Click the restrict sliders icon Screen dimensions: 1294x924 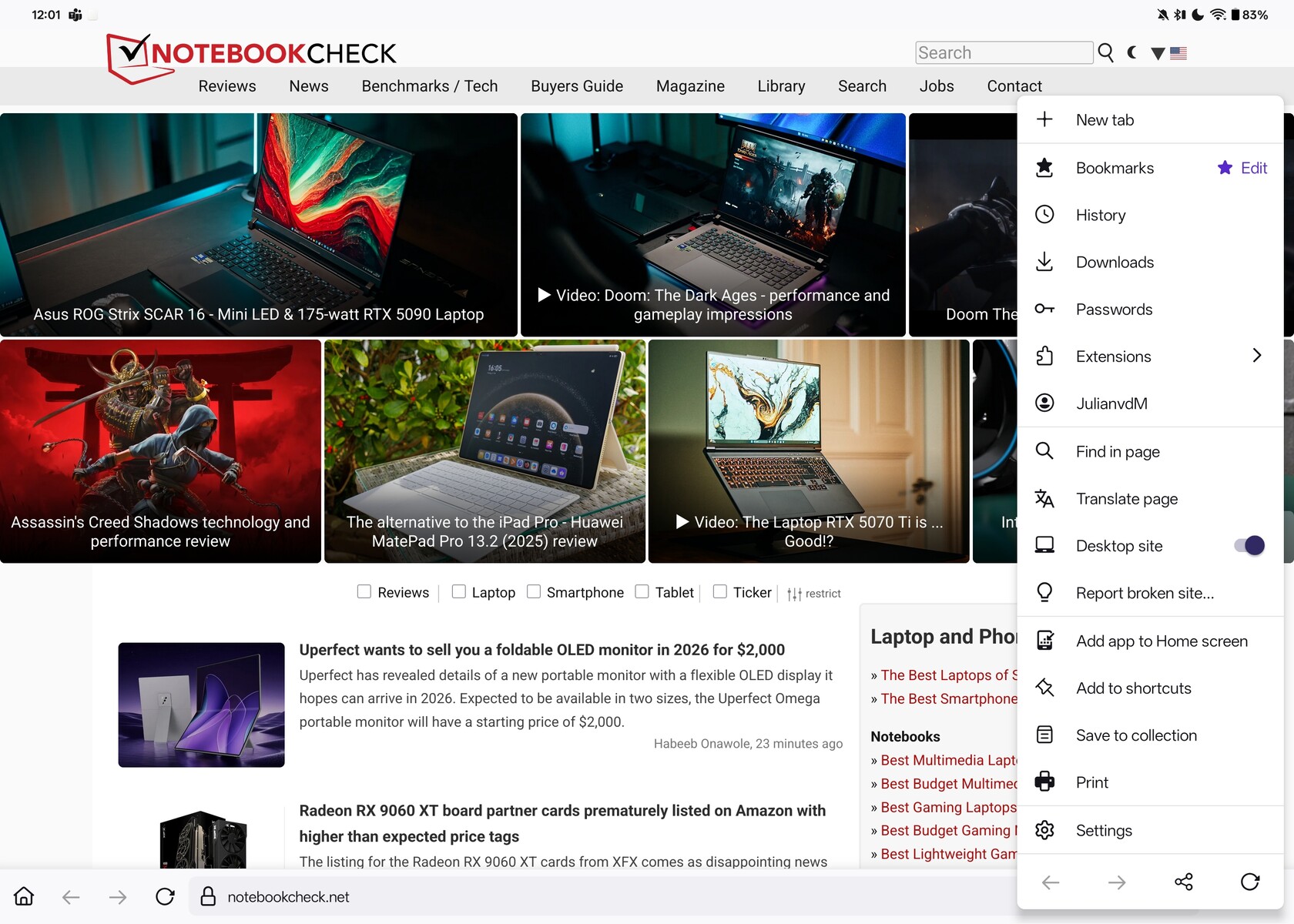click(x=794, y=594)
